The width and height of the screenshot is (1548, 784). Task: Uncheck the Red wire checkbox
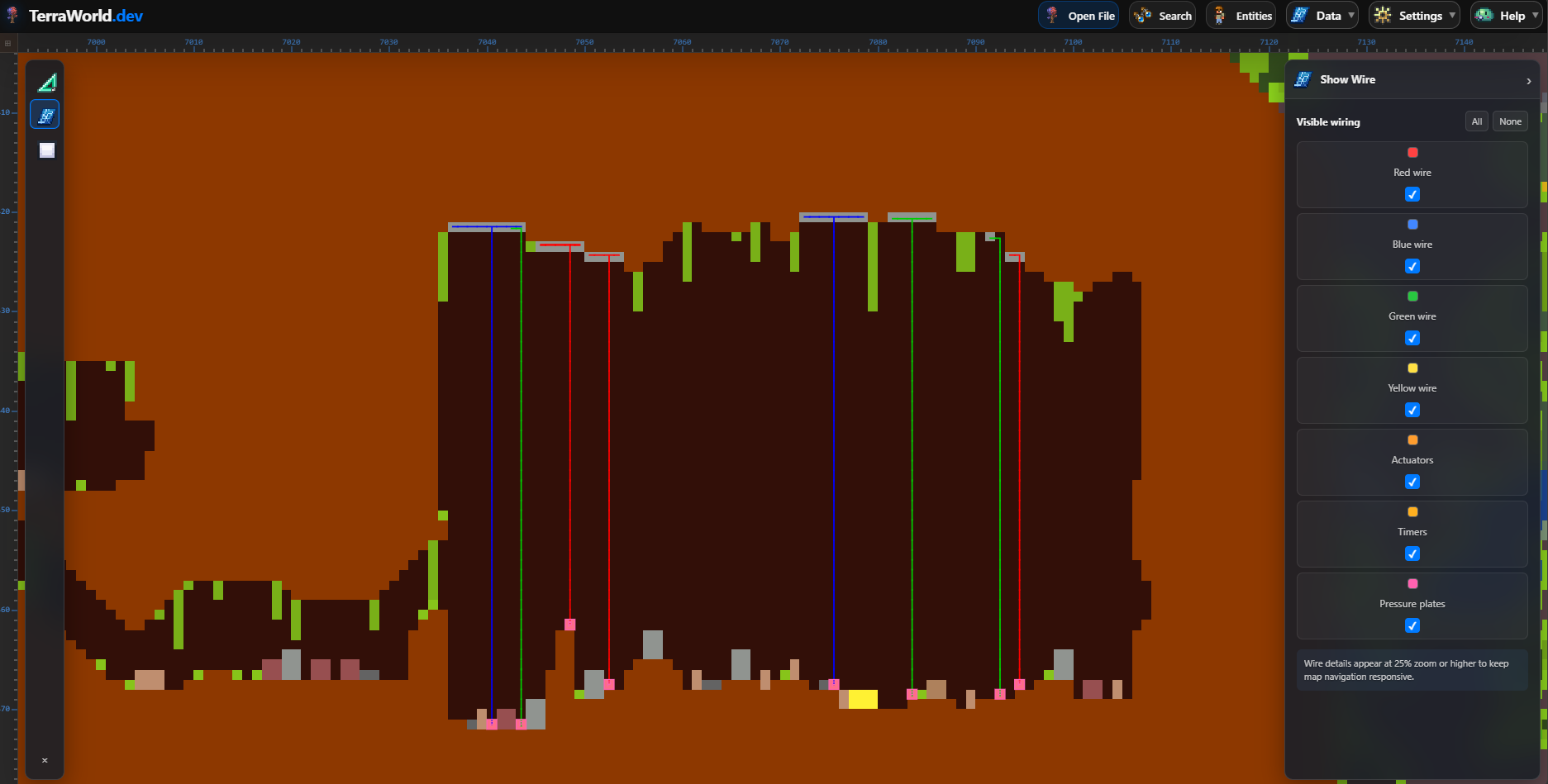pos(1412,194)
